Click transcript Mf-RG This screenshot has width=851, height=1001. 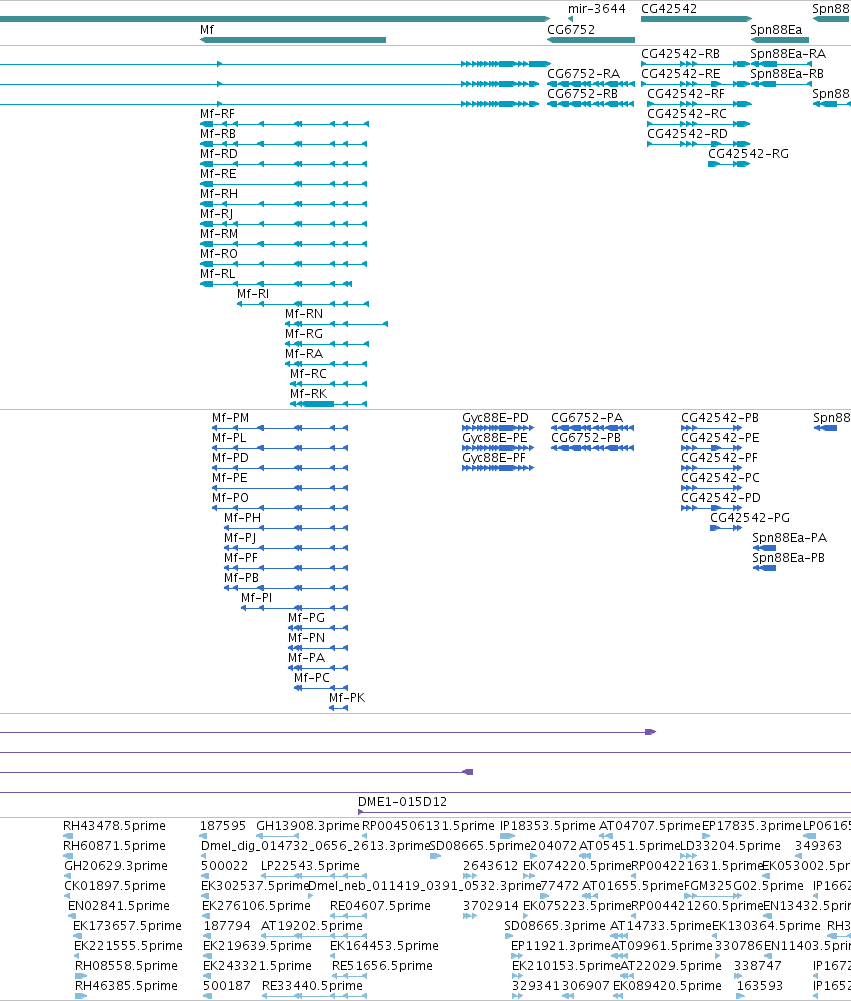pyautogui.click(x=327, y=344)
